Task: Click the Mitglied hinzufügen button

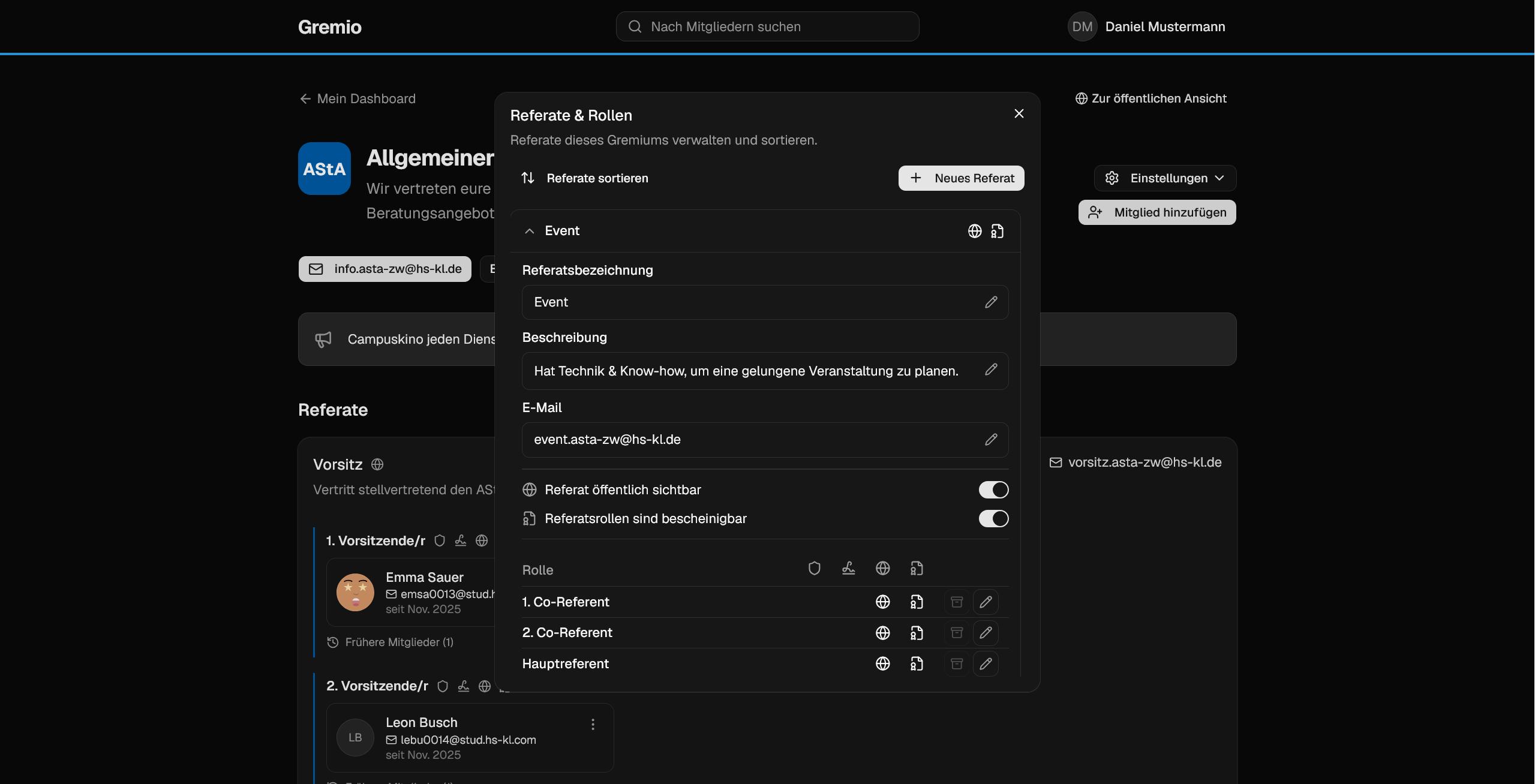Action: click(1157, 212)
